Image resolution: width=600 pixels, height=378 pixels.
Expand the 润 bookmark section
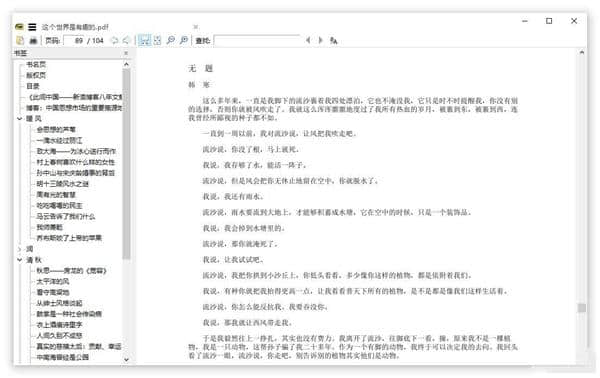20,249
